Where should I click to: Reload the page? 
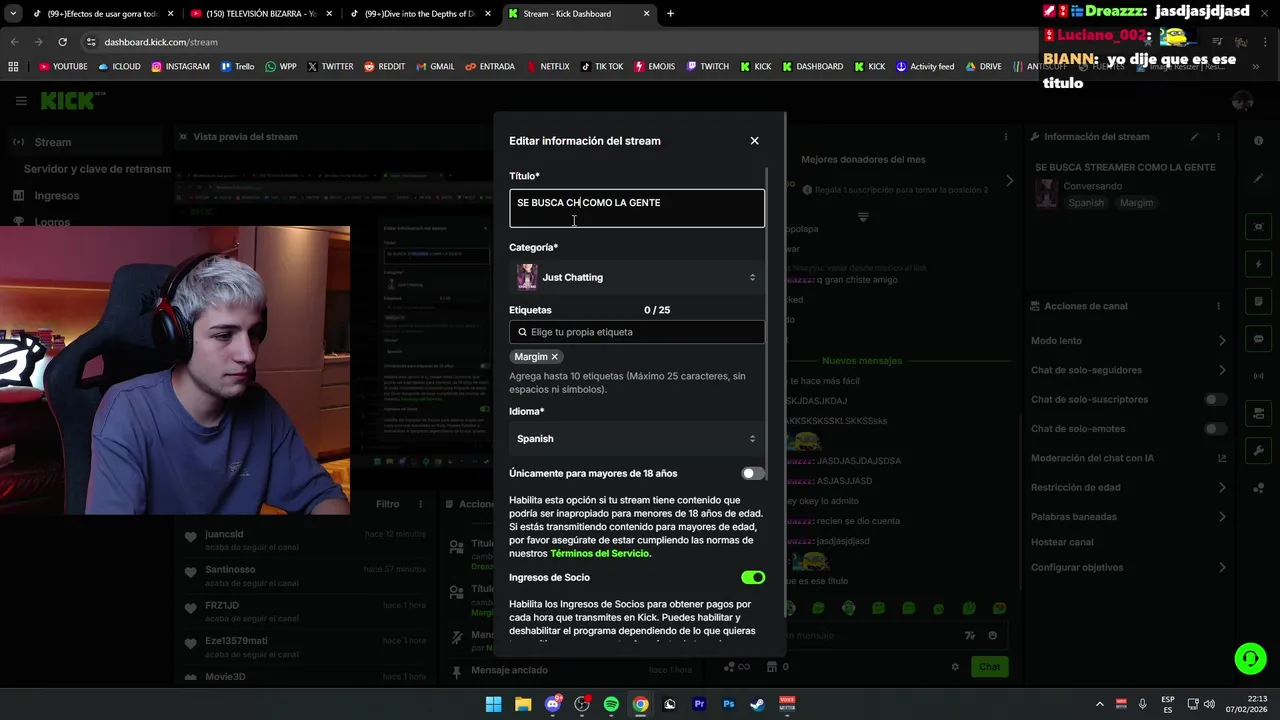click(62, 42)
